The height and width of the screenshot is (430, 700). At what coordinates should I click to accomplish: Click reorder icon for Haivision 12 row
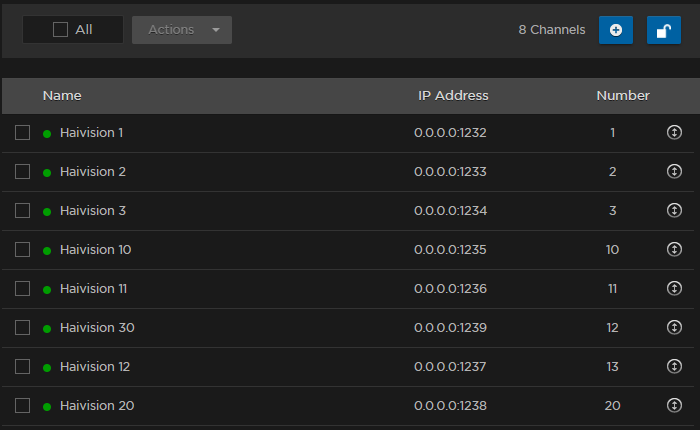[x=674, y=366]
